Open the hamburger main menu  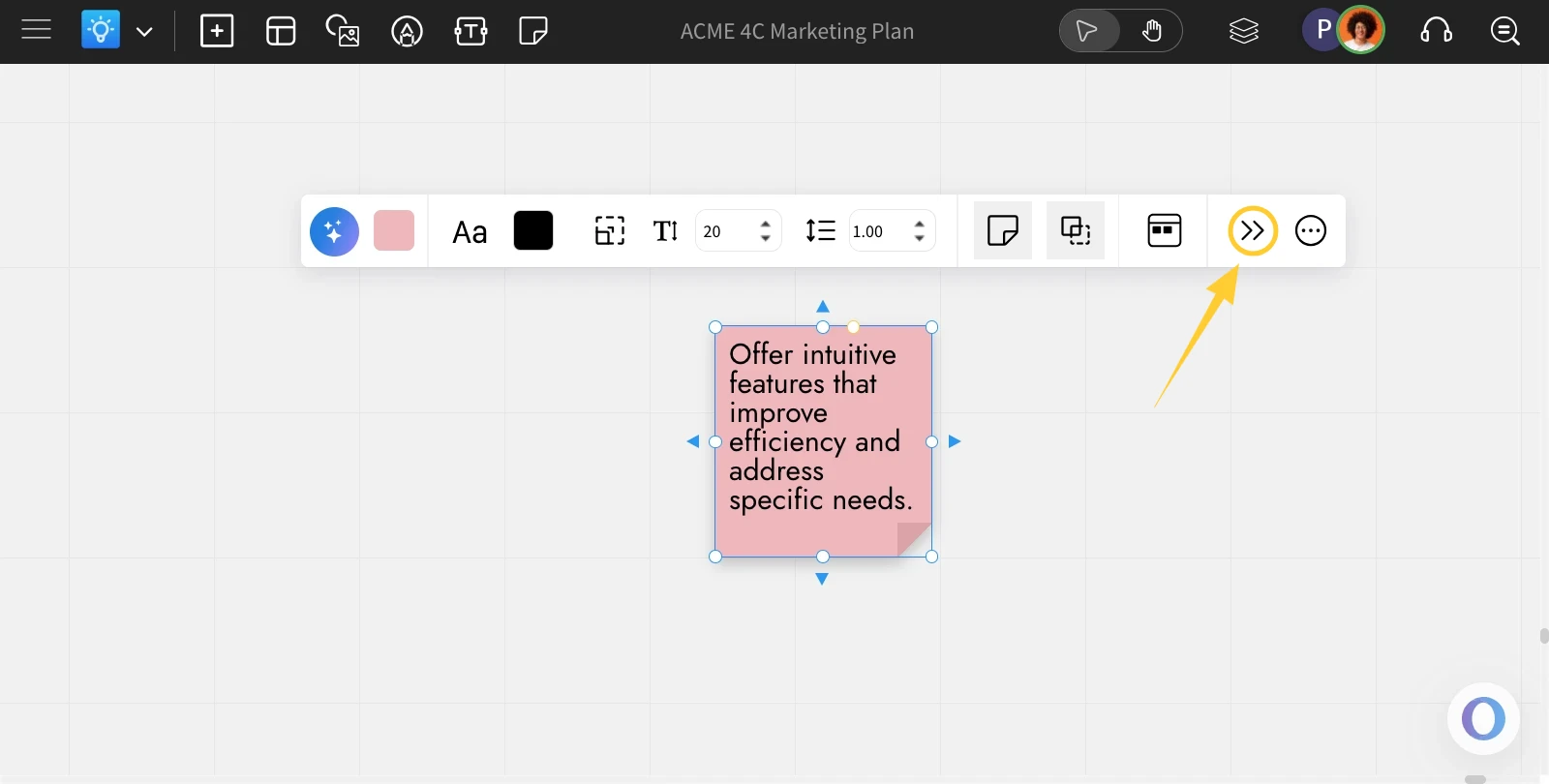pos(36,31)
